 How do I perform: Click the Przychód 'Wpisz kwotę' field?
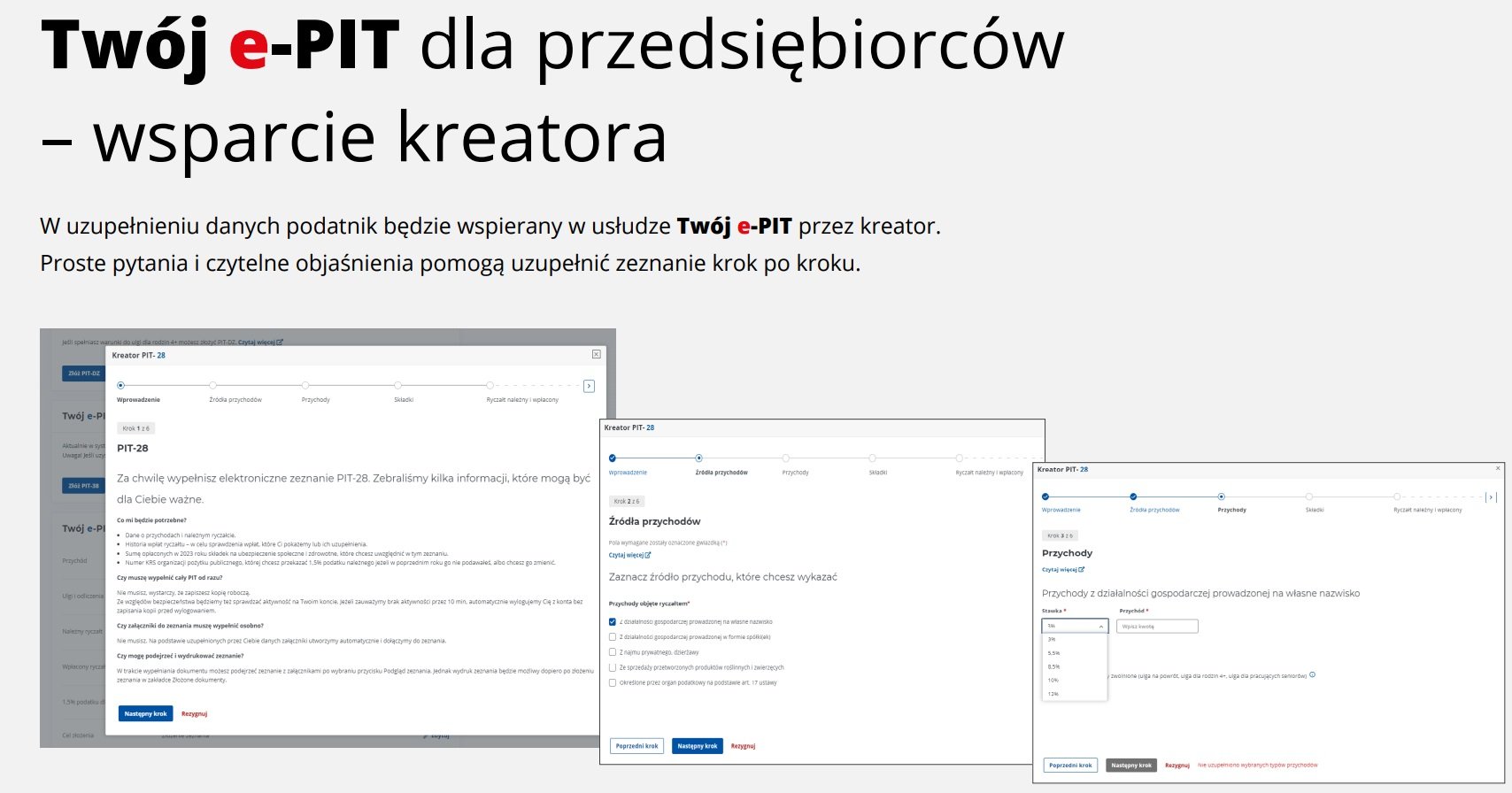[1157, 626]
